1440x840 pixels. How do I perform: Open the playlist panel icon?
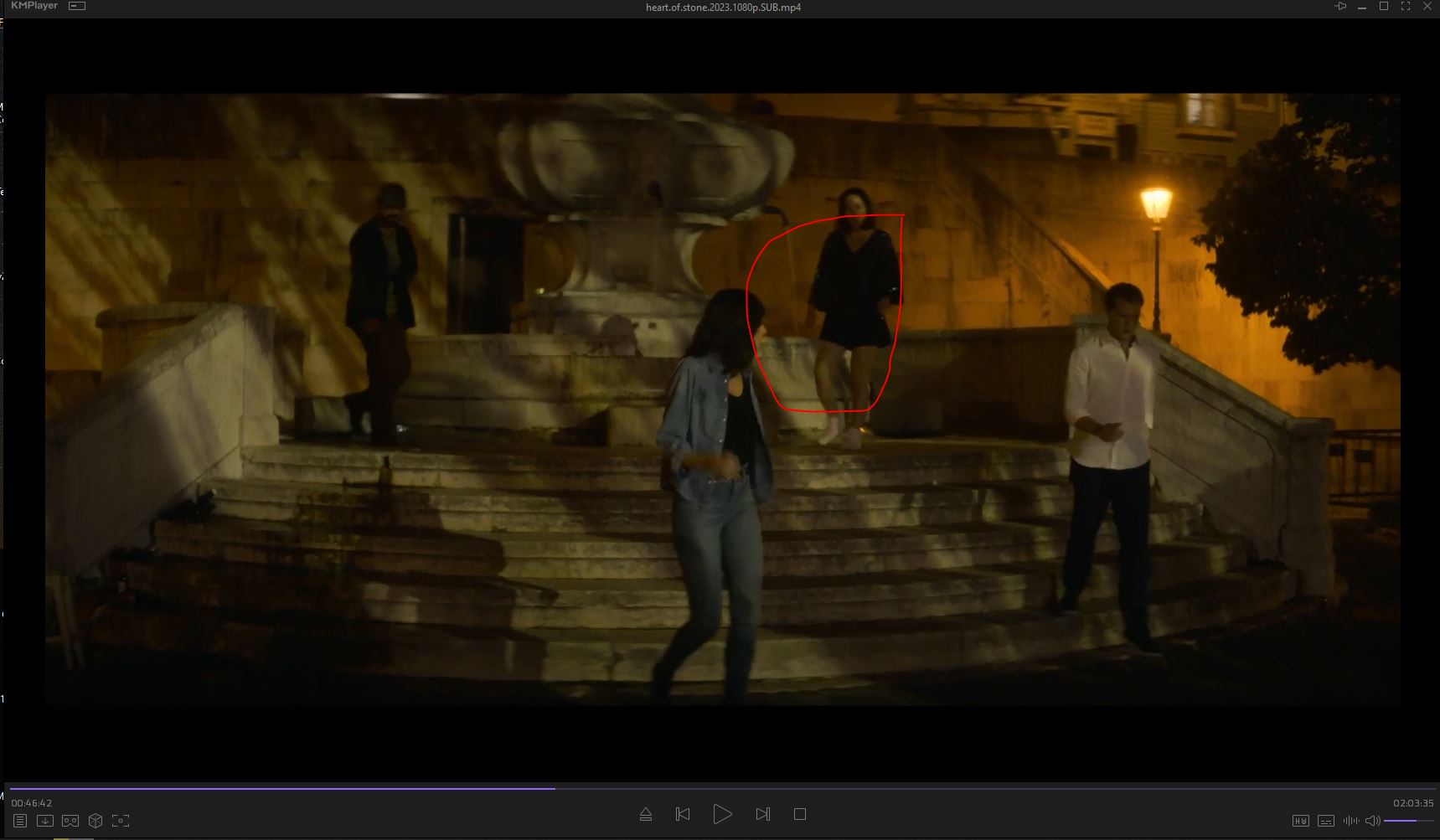[20, 821]
